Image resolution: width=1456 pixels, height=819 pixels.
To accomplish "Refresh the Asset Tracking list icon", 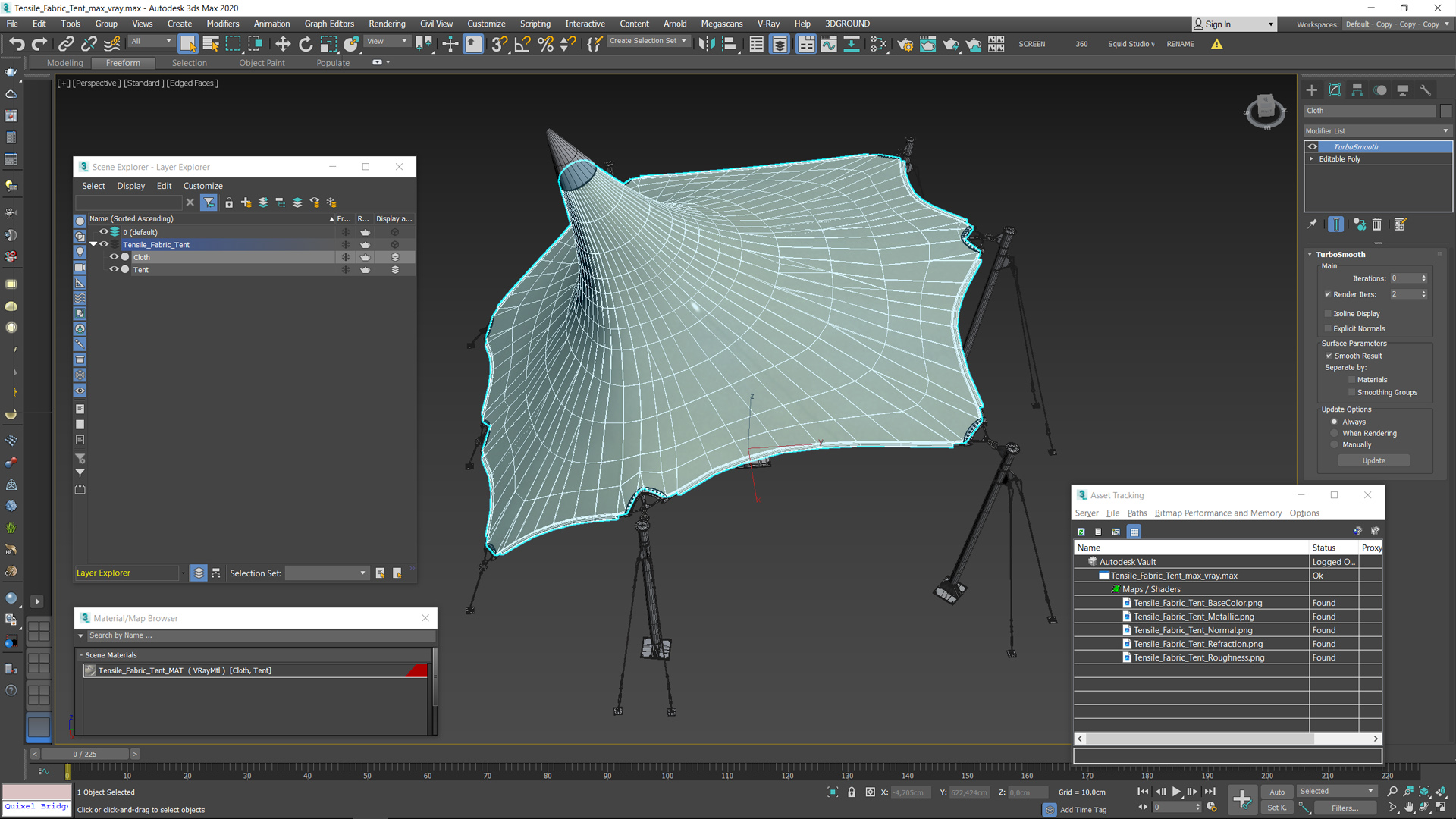I will click(1081, 532).
